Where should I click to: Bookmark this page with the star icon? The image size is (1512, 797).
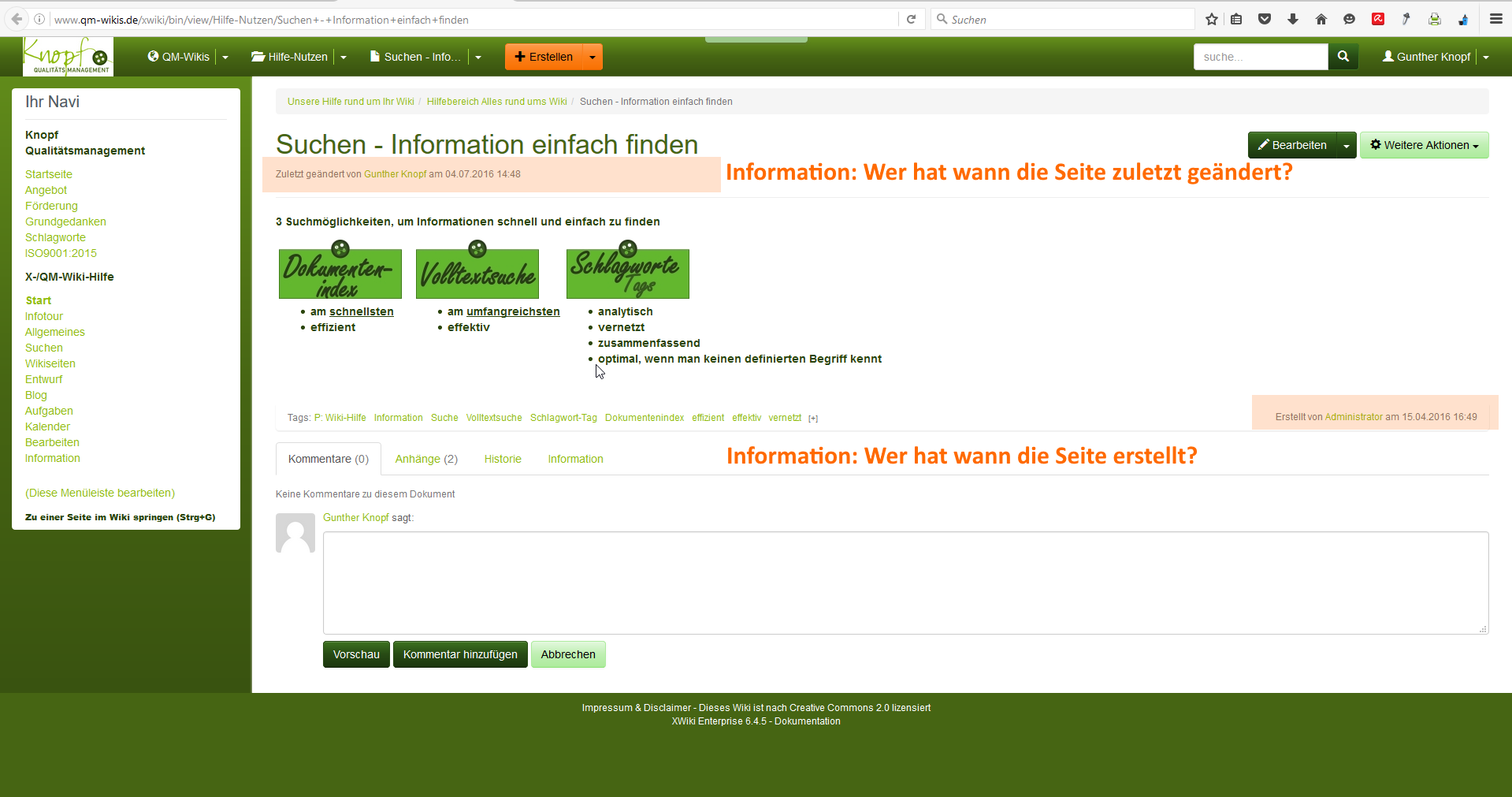(1212, 20)
